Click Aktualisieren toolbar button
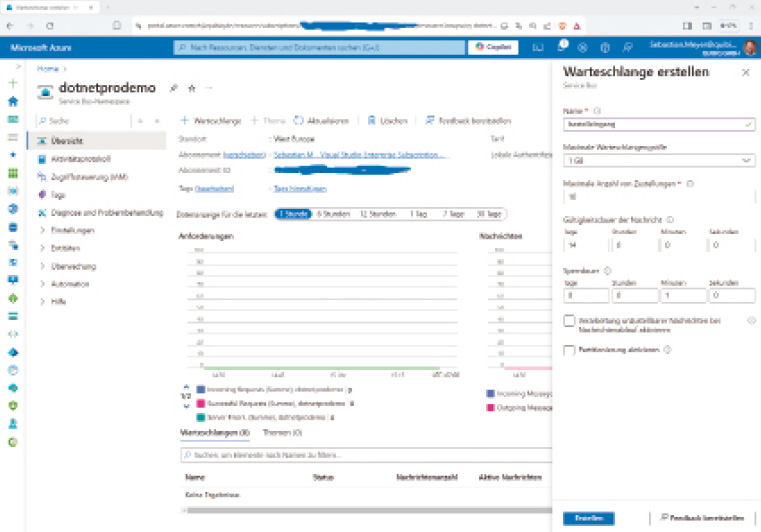The height and width of the screenshot is (532, 761). coord(321,120)
